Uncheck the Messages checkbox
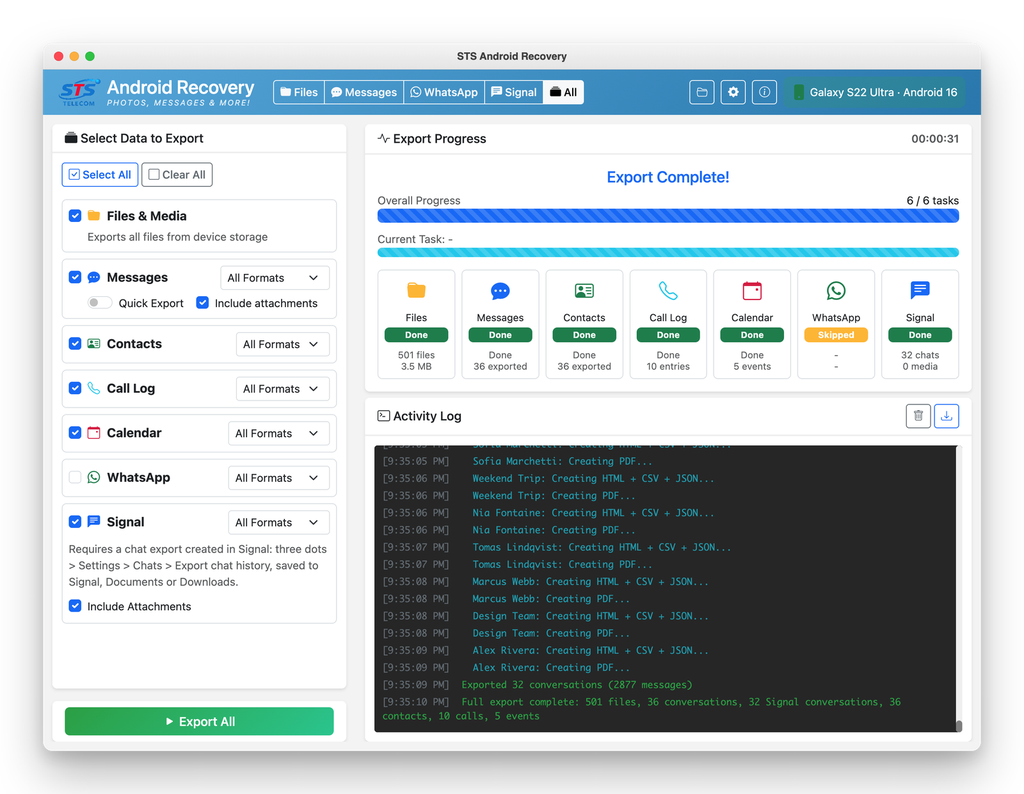The height and width of the screenshot is (794, 1024). click(x=75, y=278)
